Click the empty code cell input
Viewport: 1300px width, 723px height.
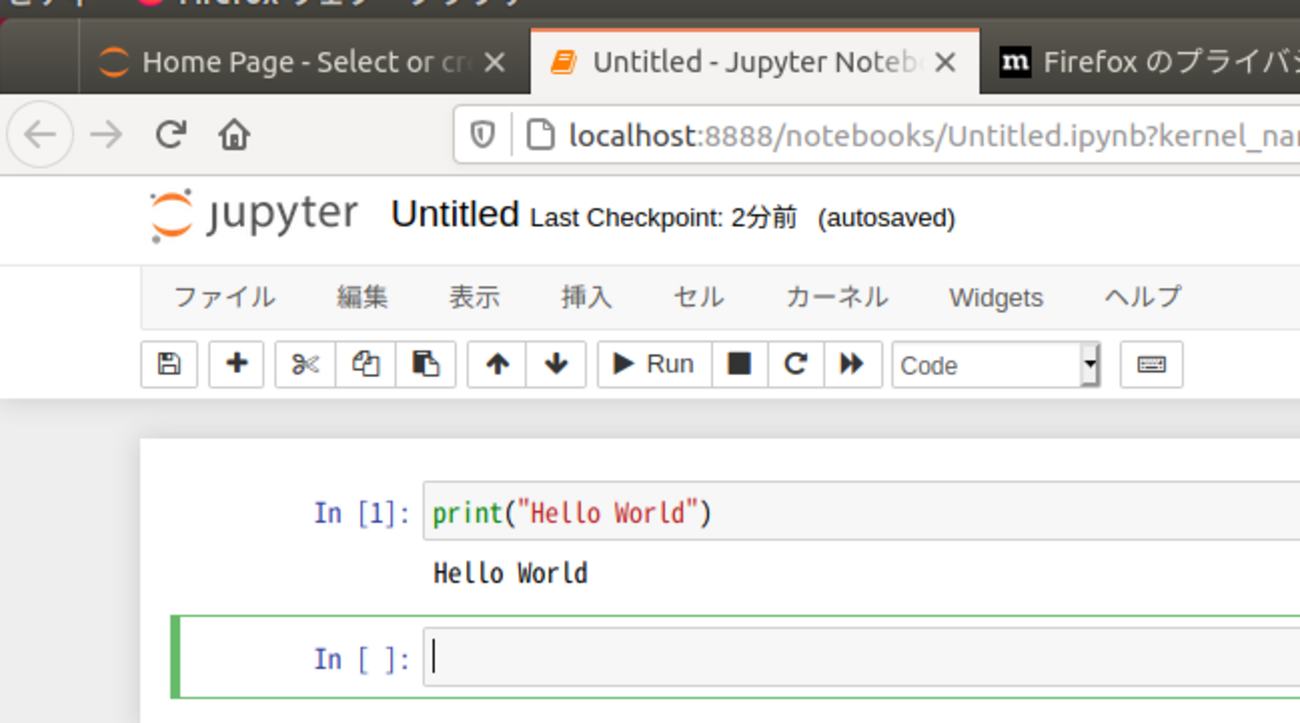point(860,658)
